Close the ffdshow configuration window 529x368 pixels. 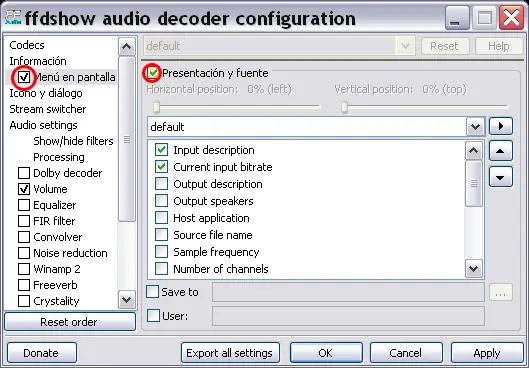click(x=511, y=18)
